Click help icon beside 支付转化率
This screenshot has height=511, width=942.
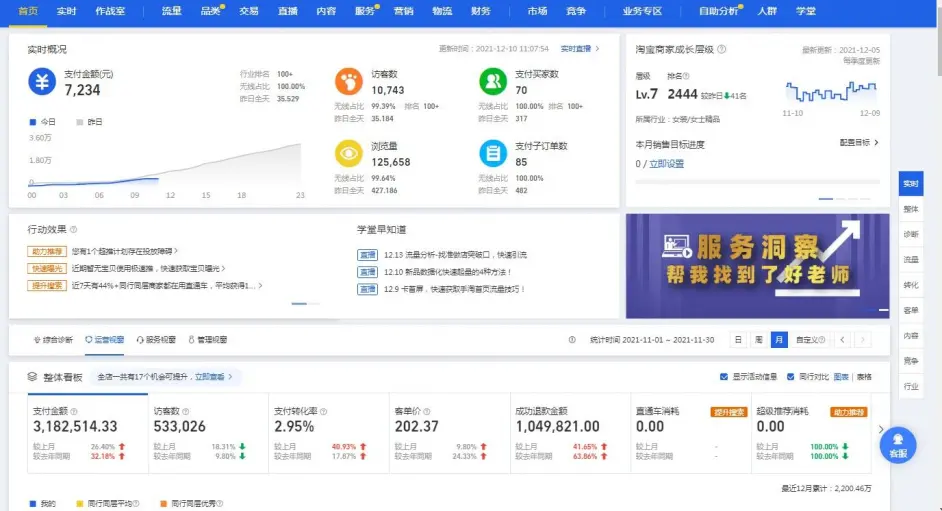[323, 411]
